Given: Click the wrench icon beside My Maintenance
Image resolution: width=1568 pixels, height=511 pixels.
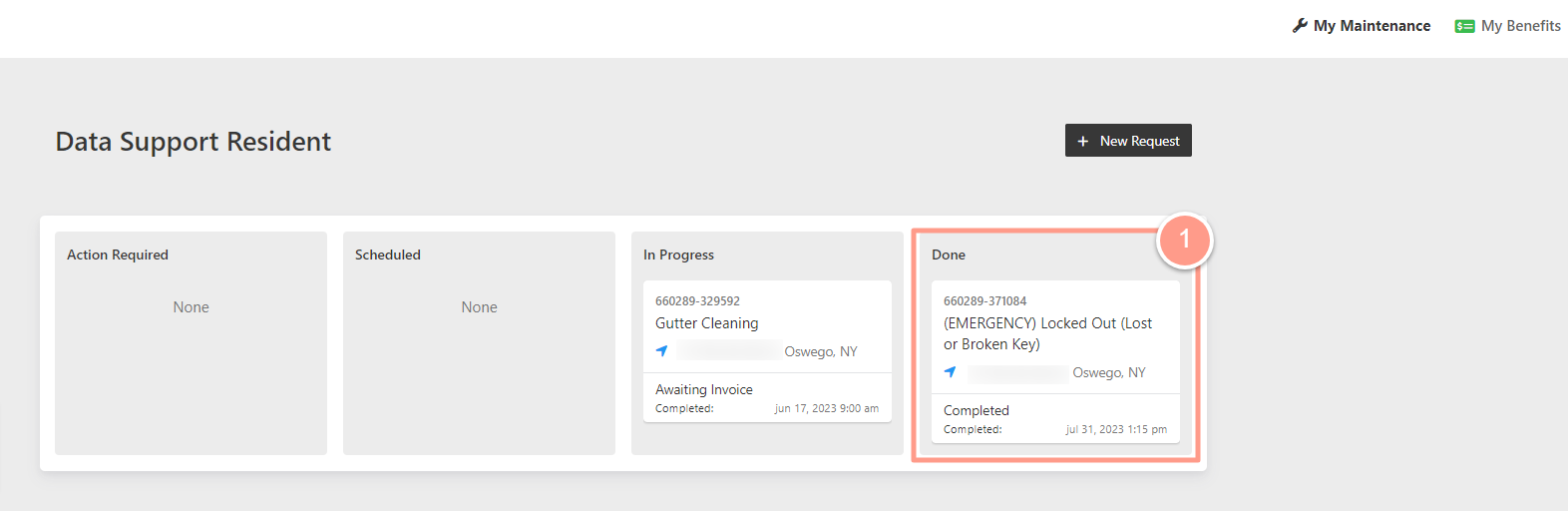Looking at the screenshot, I should (x=1300, y=26).
